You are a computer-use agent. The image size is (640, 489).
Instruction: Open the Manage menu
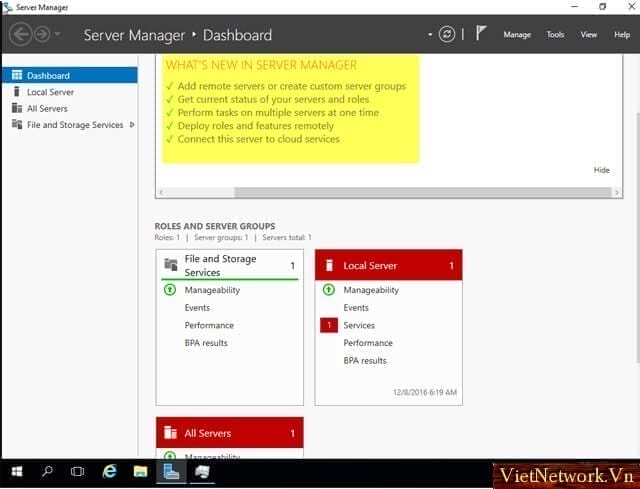[517, 35]
